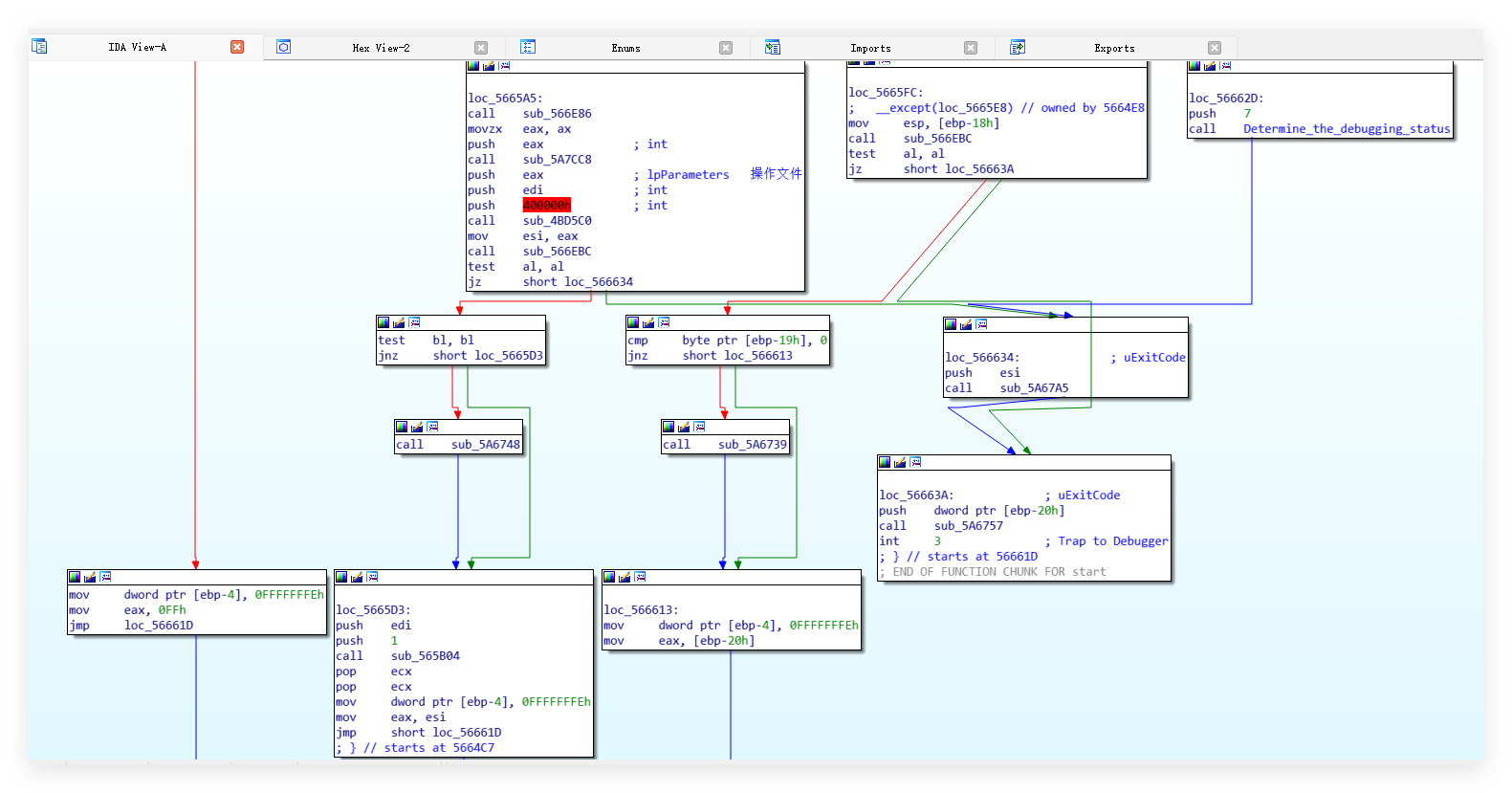Open the color picker on the loc_5665D3 node

click(x=341, y=577)
